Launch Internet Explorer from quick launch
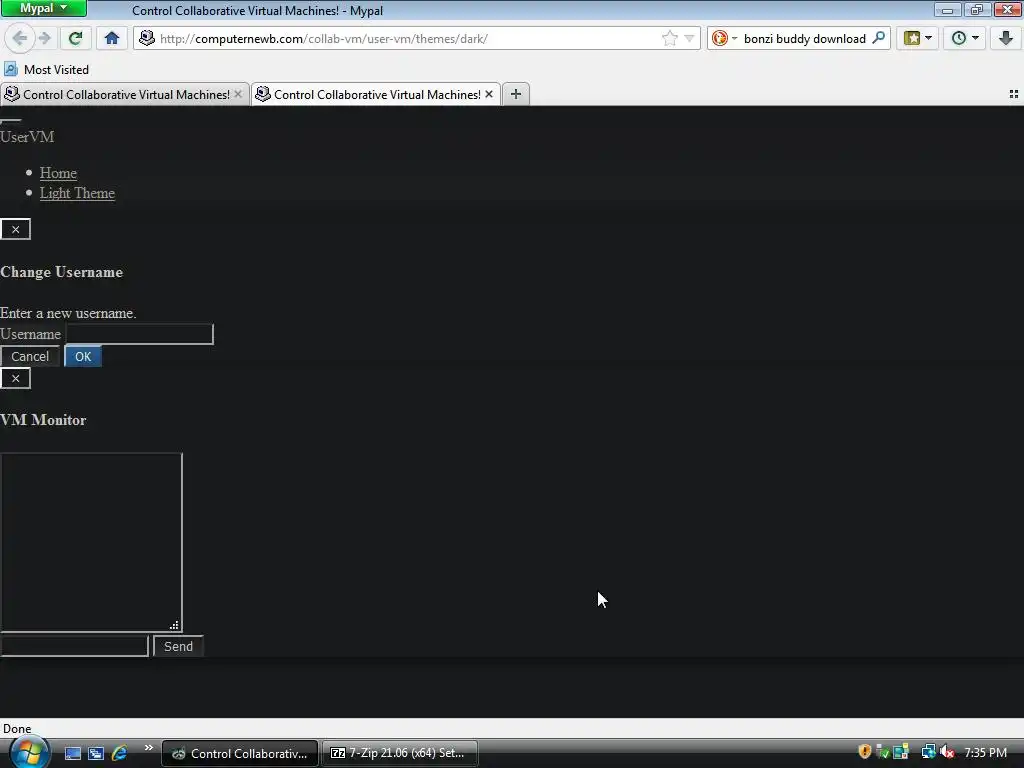The width and height of the screenshot is (1024, 768). pos(120,754)
